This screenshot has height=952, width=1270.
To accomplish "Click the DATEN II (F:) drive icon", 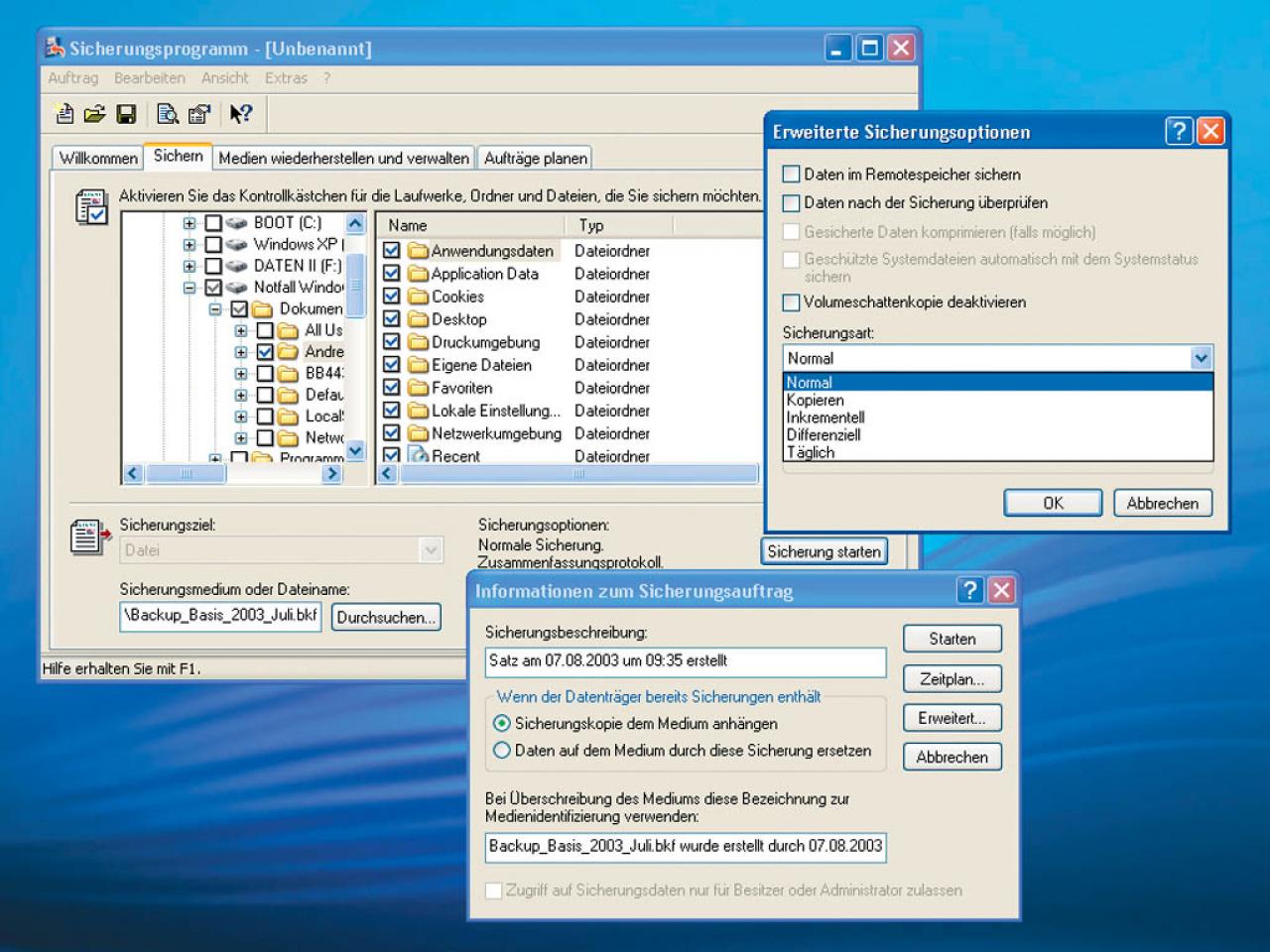I will (x=236, y=266).
